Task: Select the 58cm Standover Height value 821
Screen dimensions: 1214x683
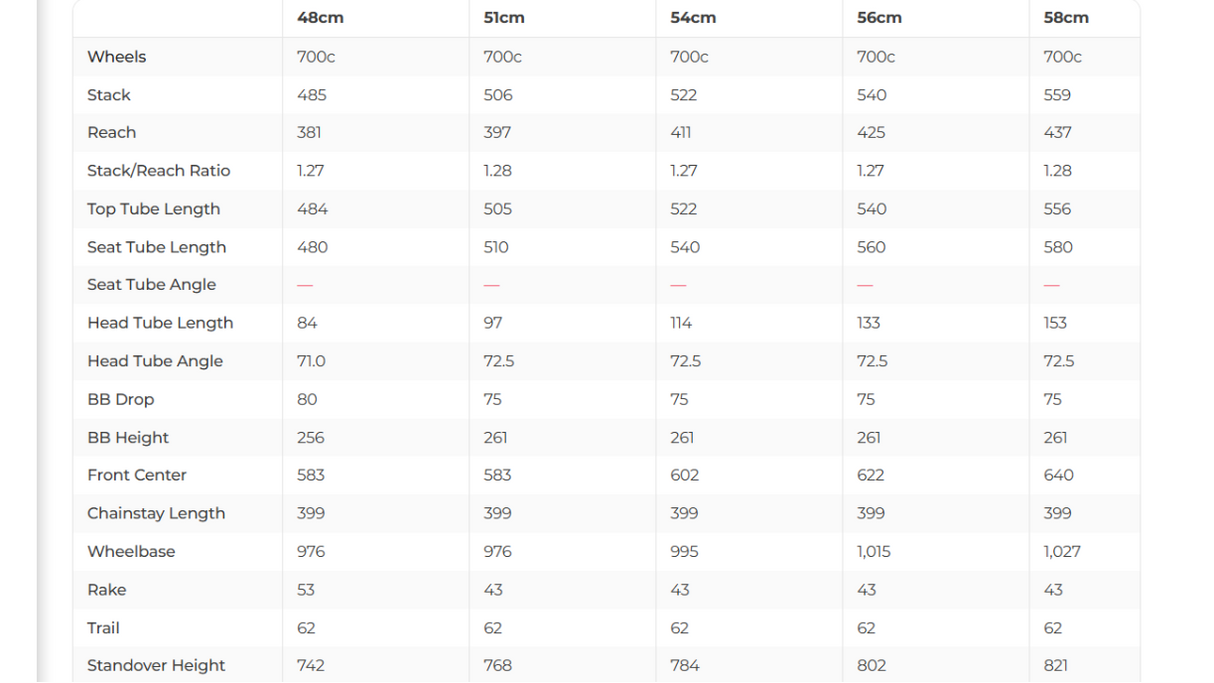Action: (1057, 666)
